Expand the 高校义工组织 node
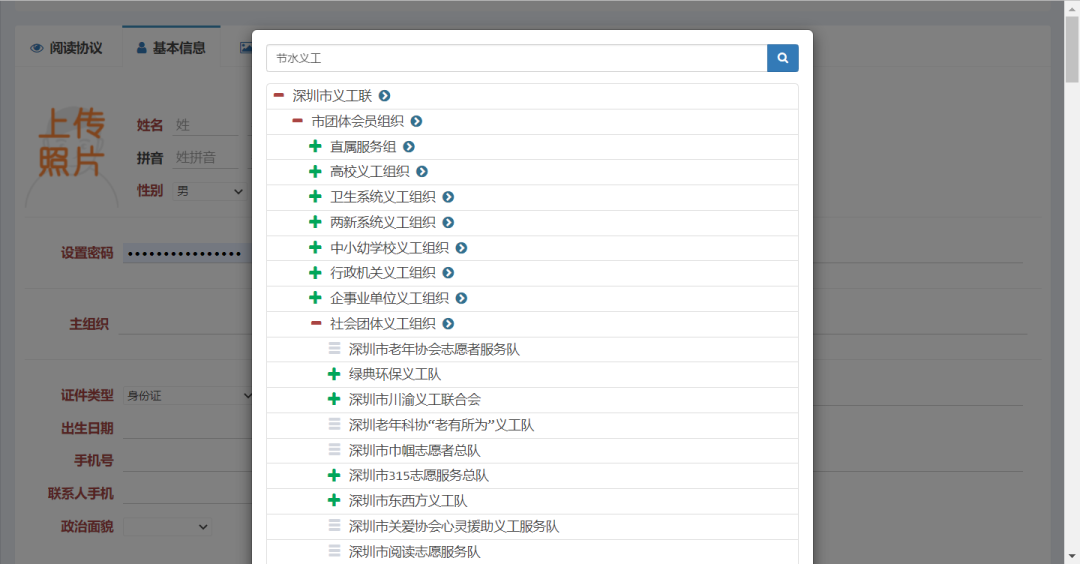Image resolution: width=1080 pixels, height=564 pixels. (x=315, y=171)
